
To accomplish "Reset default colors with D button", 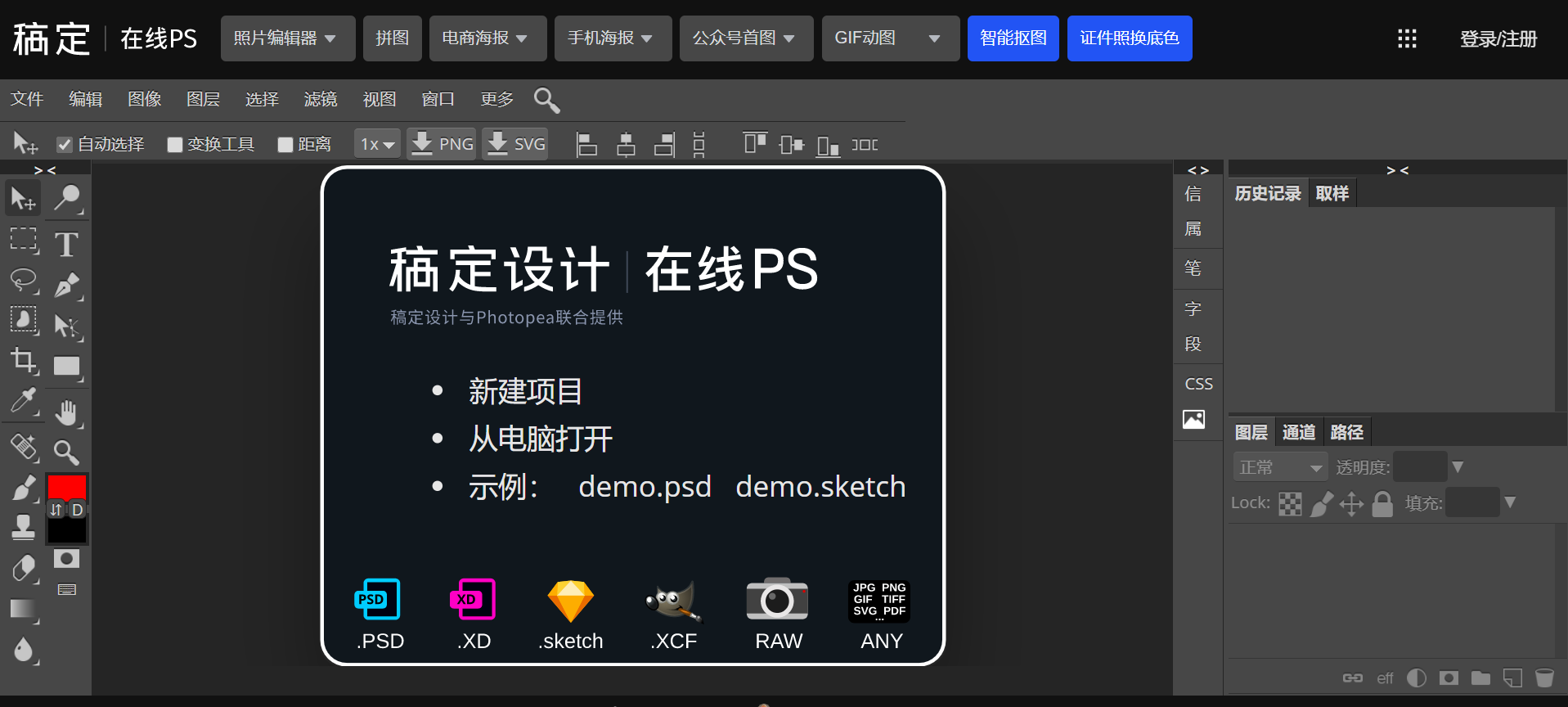I will [77, 510].
